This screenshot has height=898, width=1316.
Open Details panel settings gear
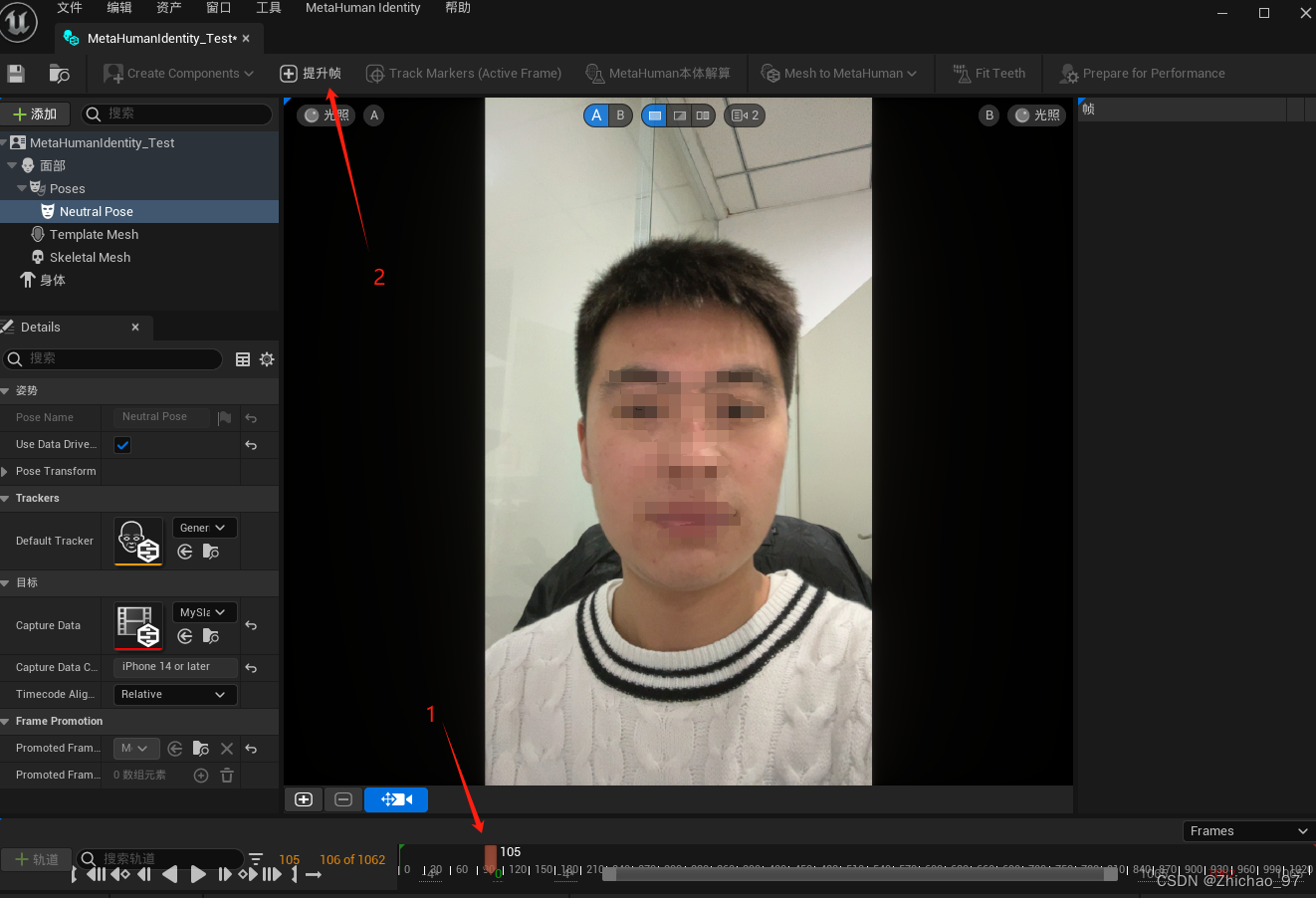pos(267,359)
